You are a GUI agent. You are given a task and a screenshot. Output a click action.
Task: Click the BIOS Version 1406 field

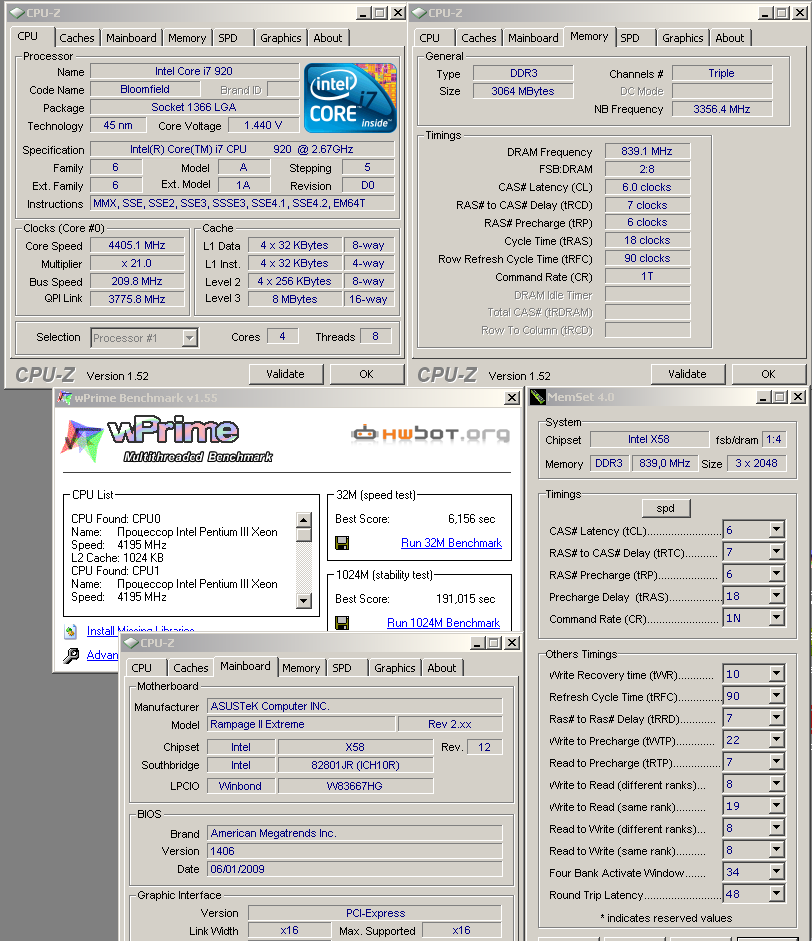point(355,851)
